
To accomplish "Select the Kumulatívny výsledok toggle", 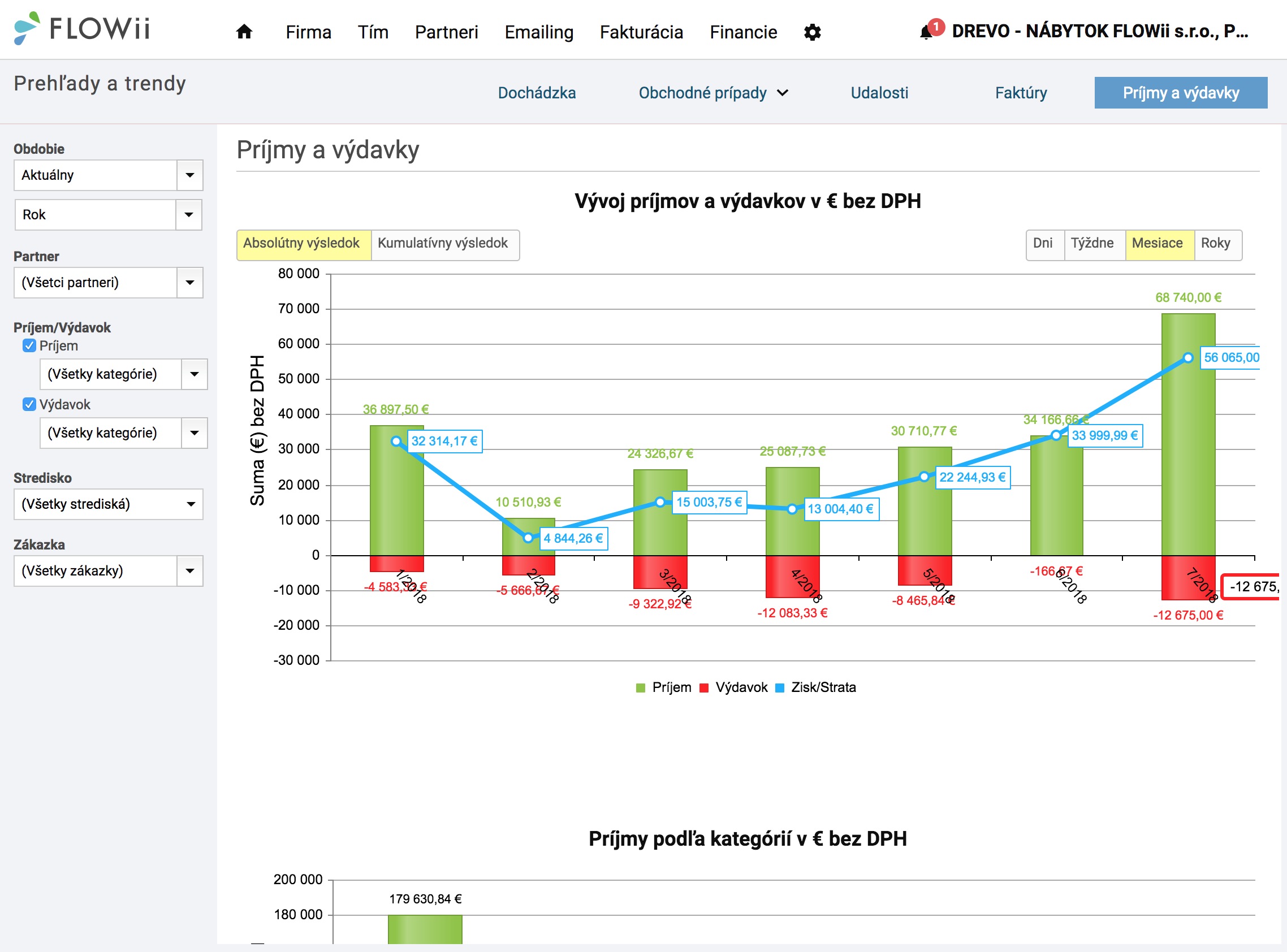I will click(445, 244).
